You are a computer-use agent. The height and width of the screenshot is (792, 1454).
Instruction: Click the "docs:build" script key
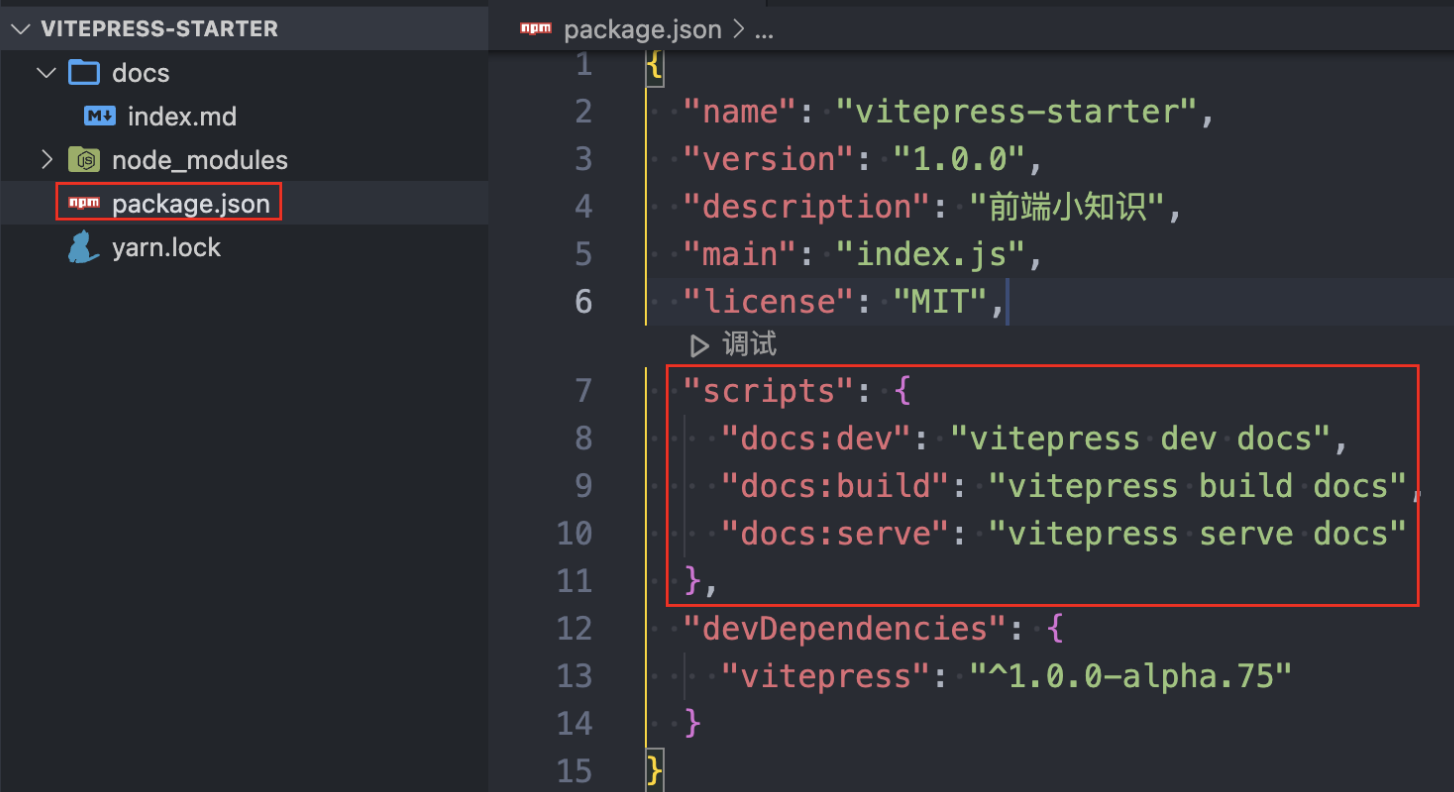coord(836,486)
